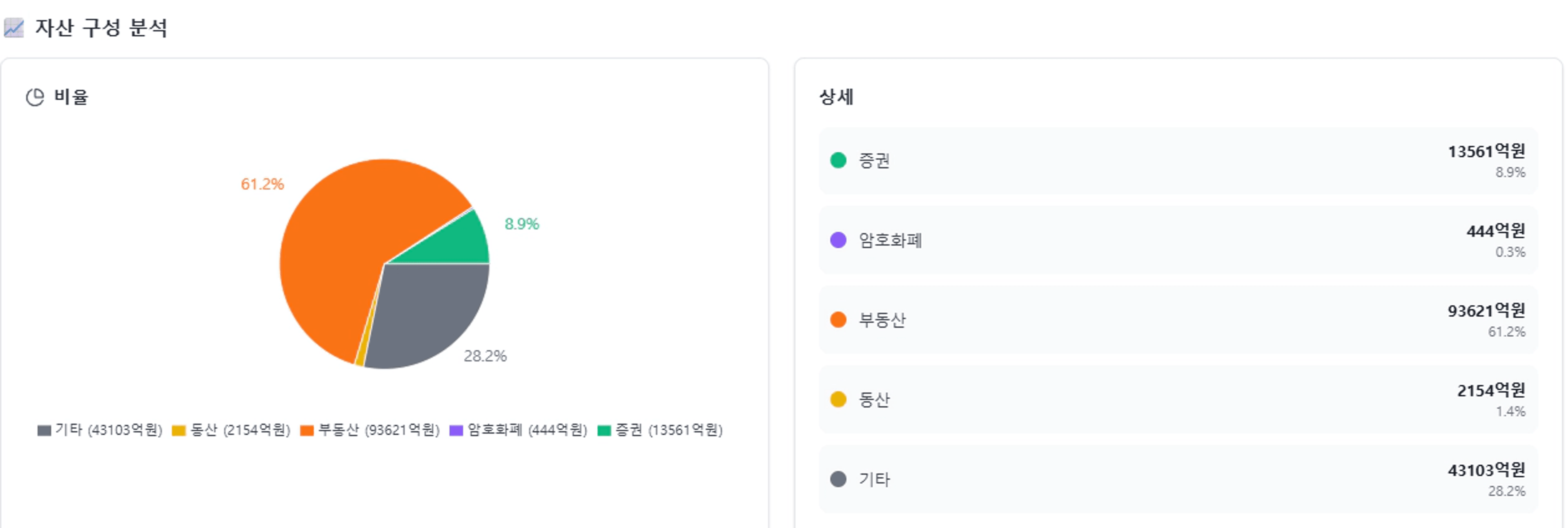Toggle 부동산 (93621억원) legend entry
The image size is (1568, 528).
(x=370, y=430)
